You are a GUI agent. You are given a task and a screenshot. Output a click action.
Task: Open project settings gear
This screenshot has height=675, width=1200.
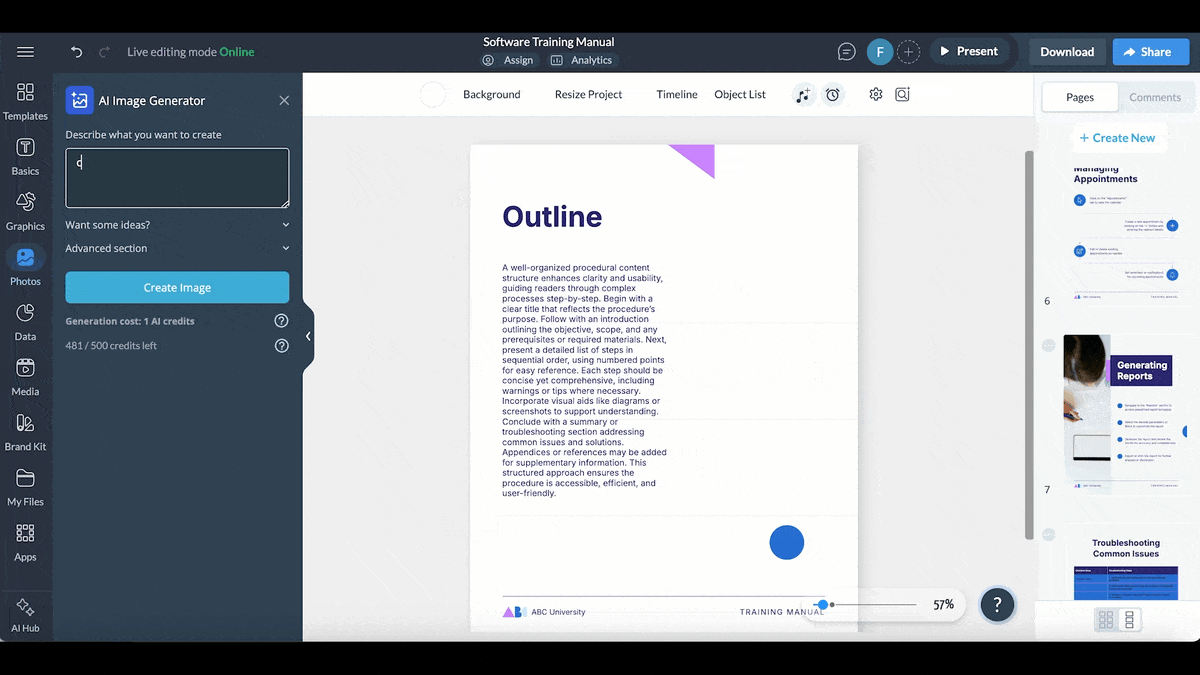click(x=875, y=93)
